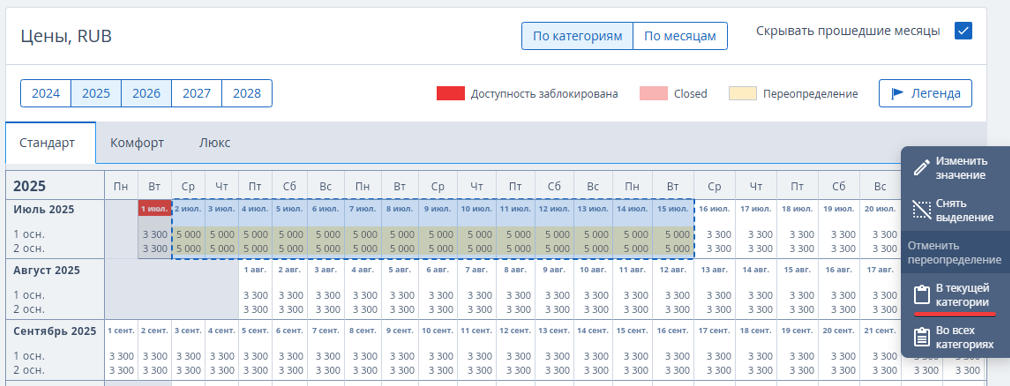The width and height of the screenshot is (1010, 386).
Task: Click 3 300 price under 1 авг., 1 осн.
Action: (255, 296)
